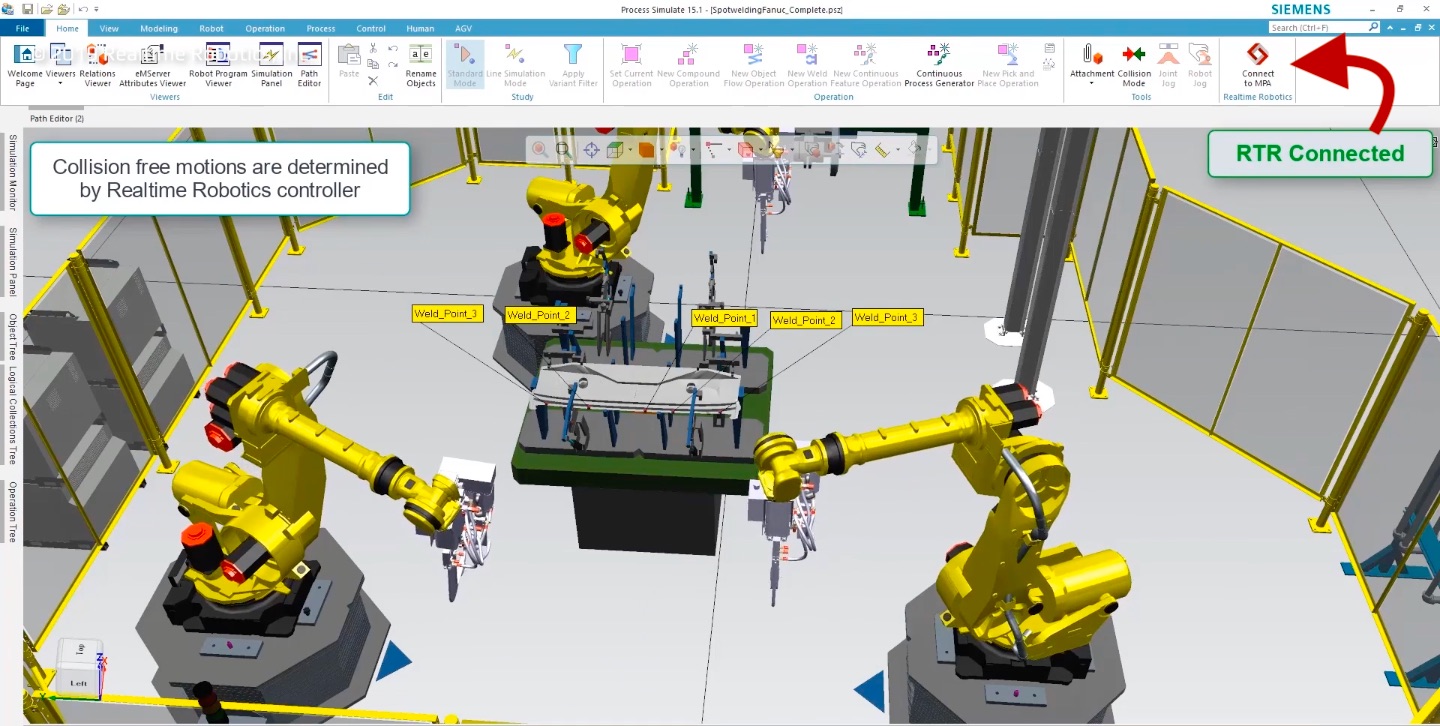This screenshot has height=726, width=1440.
Task: Switch to the Robot ribbon tab
Action: pyautogui.click(x=211, y=28)
